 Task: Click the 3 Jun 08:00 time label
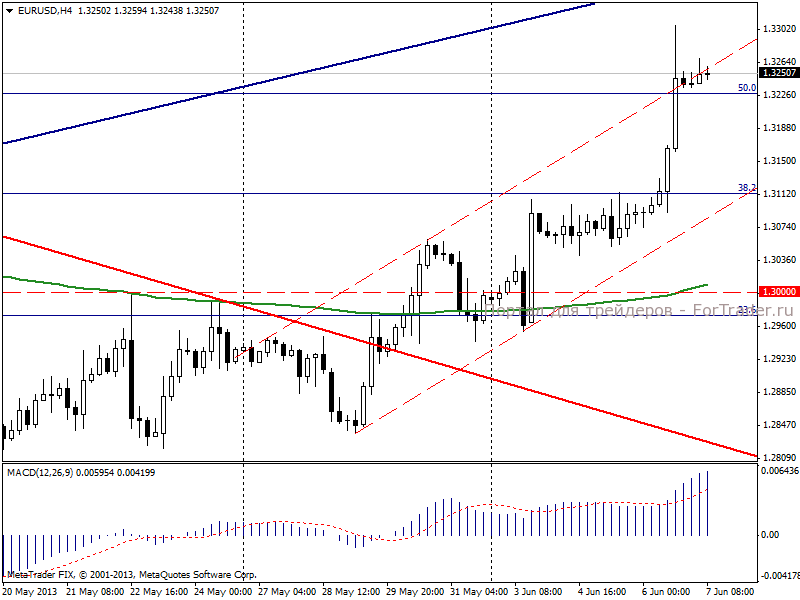coord(538,592)
